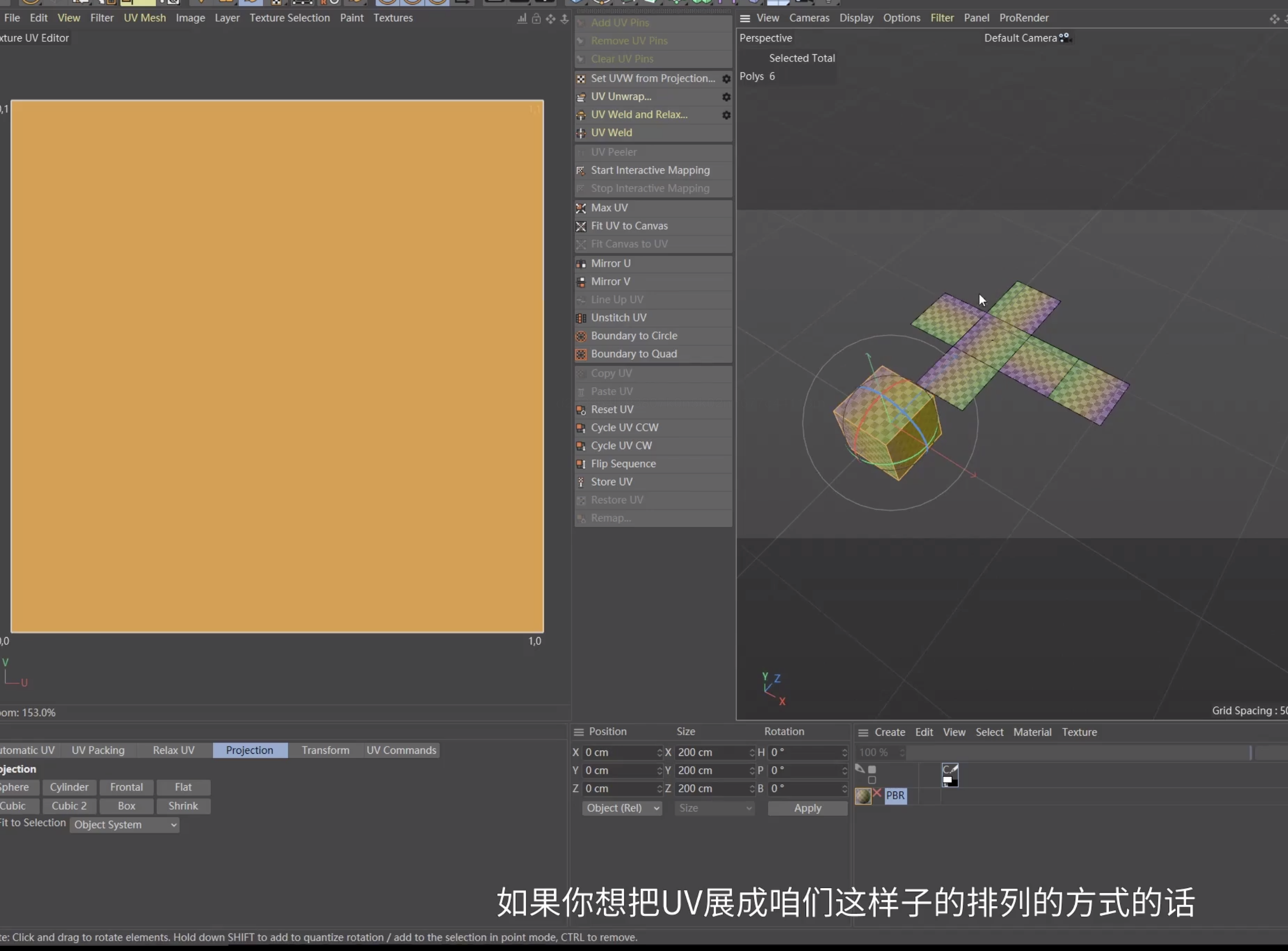The width and height of the screenshot is (1288, 951).
Task: Open the Texture Selection menu
Action: pos(290,18)
